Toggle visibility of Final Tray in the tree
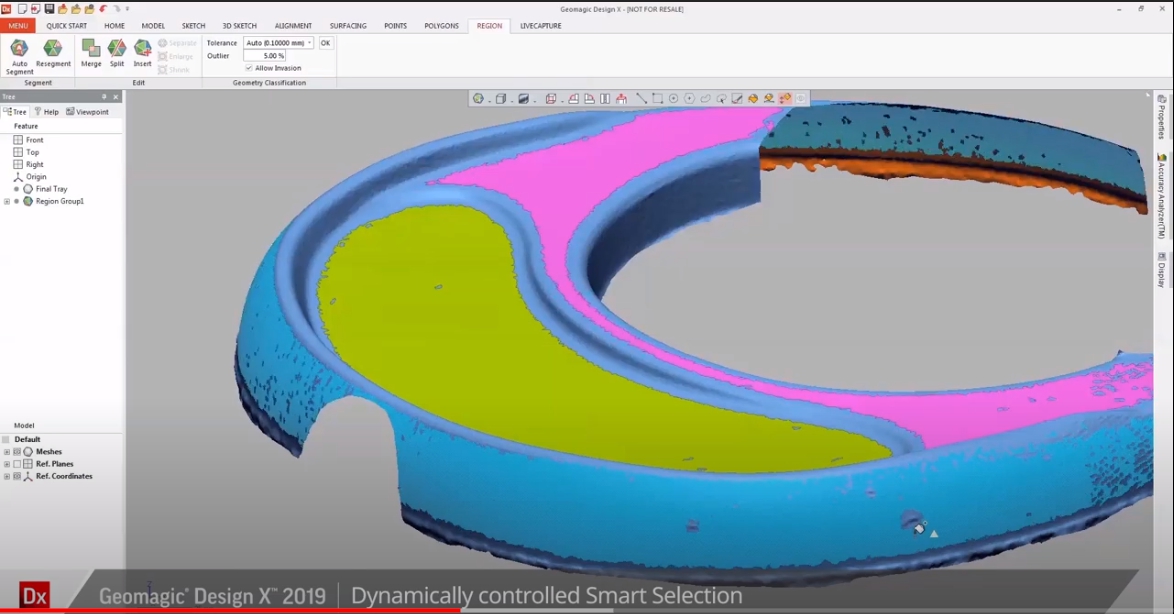Viewport: 1174px width, 614px height. (x=15, y=189)
